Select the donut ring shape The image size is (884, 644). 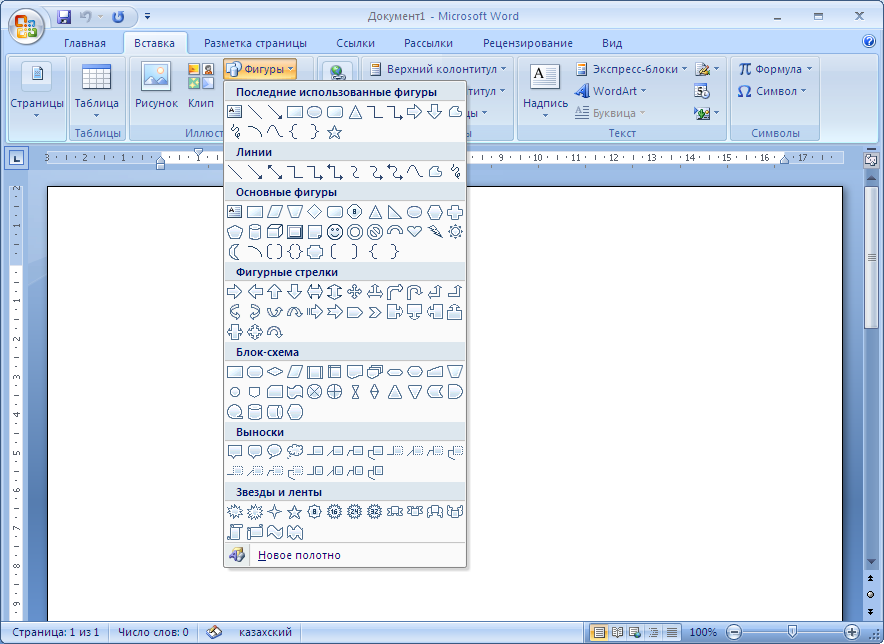click(355, 232)
